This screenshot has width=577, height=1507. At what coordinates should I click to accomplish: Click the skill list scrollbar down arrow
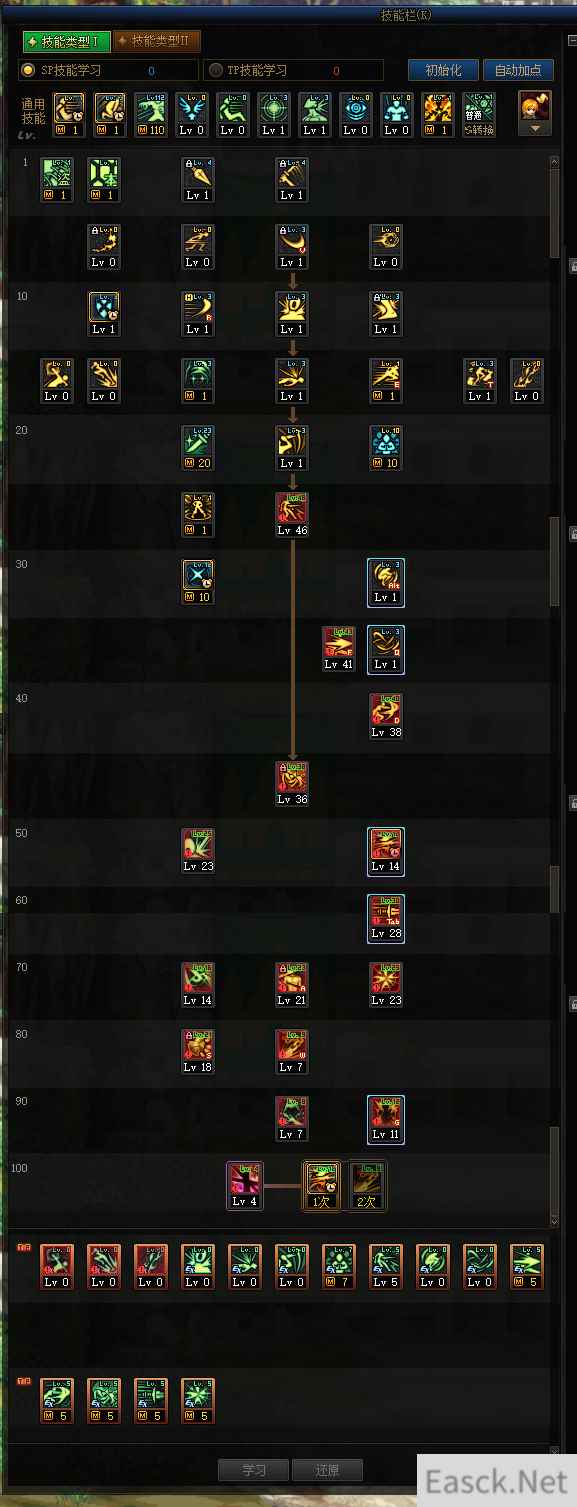click(555, 1221)
